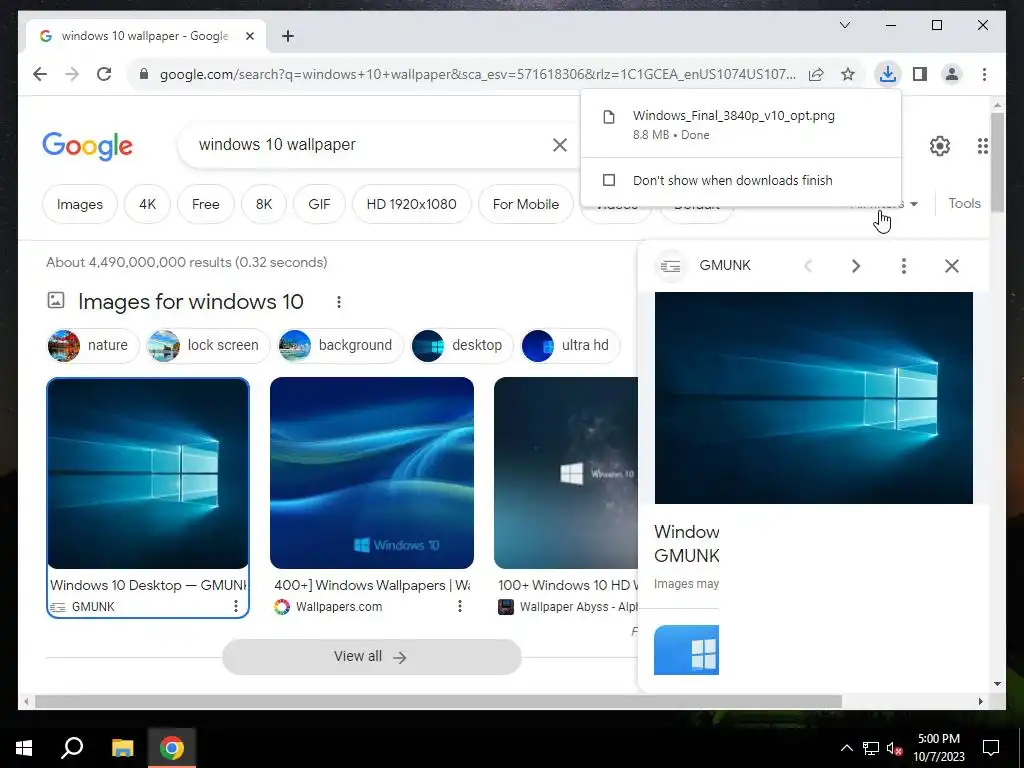
Task: Choose the lock screen image category chip
Action: click(208, 345)
